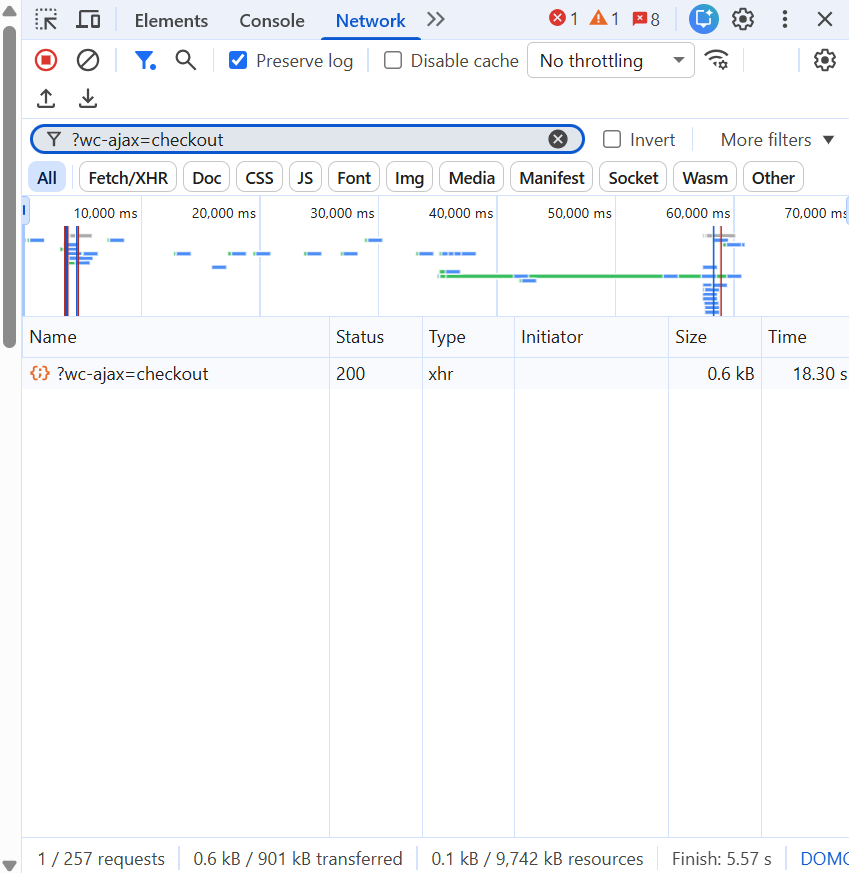849x873 pixels.
Task: Expand the More filters dropdown
Action: pos(777,140)
